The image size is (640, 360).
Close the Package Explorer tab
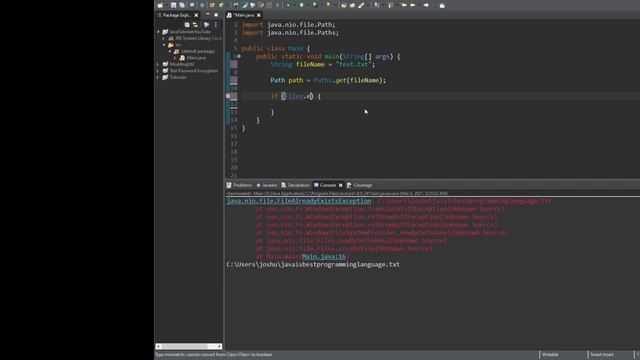(x=196, y=15)
